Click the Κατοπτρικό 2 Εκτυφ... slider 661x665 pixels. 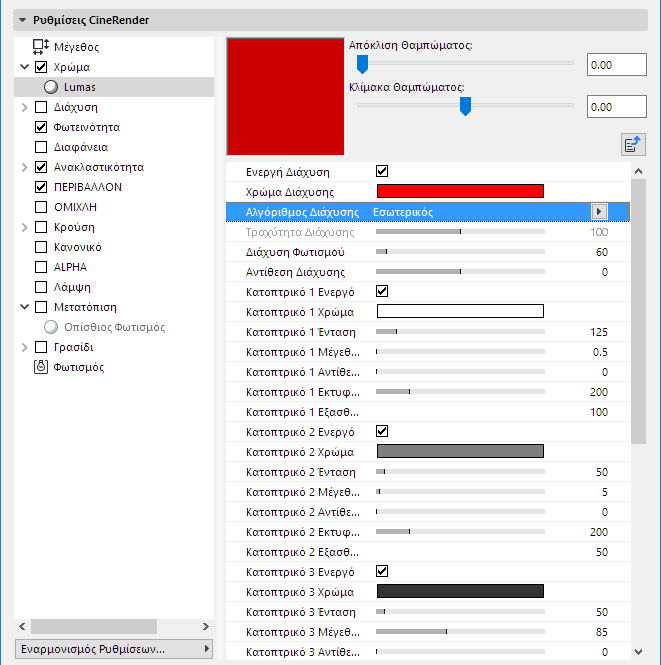click(x=460, y=531)
